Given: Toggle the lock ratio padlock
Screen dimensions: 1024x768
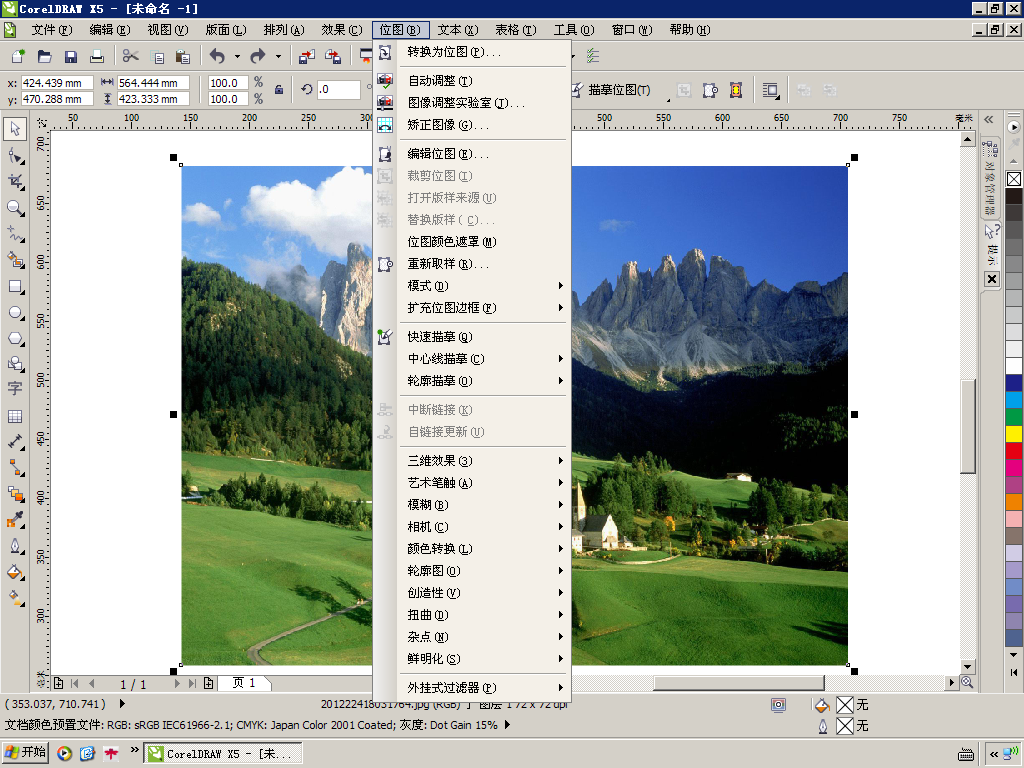Looking at the screenshot, I should [279, 90].
